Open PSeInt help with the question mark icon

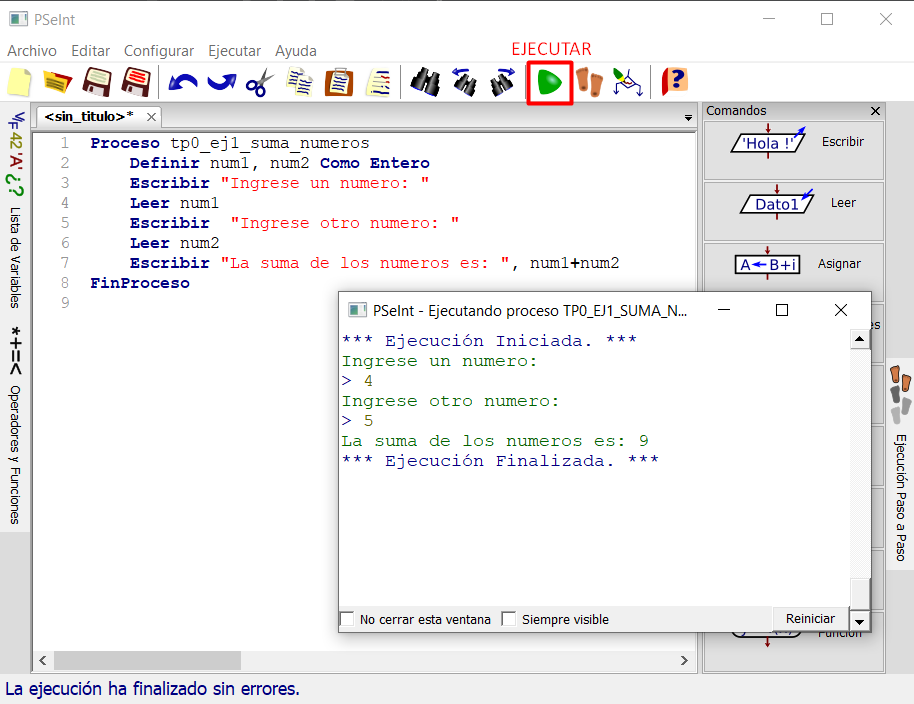[672, 83]
